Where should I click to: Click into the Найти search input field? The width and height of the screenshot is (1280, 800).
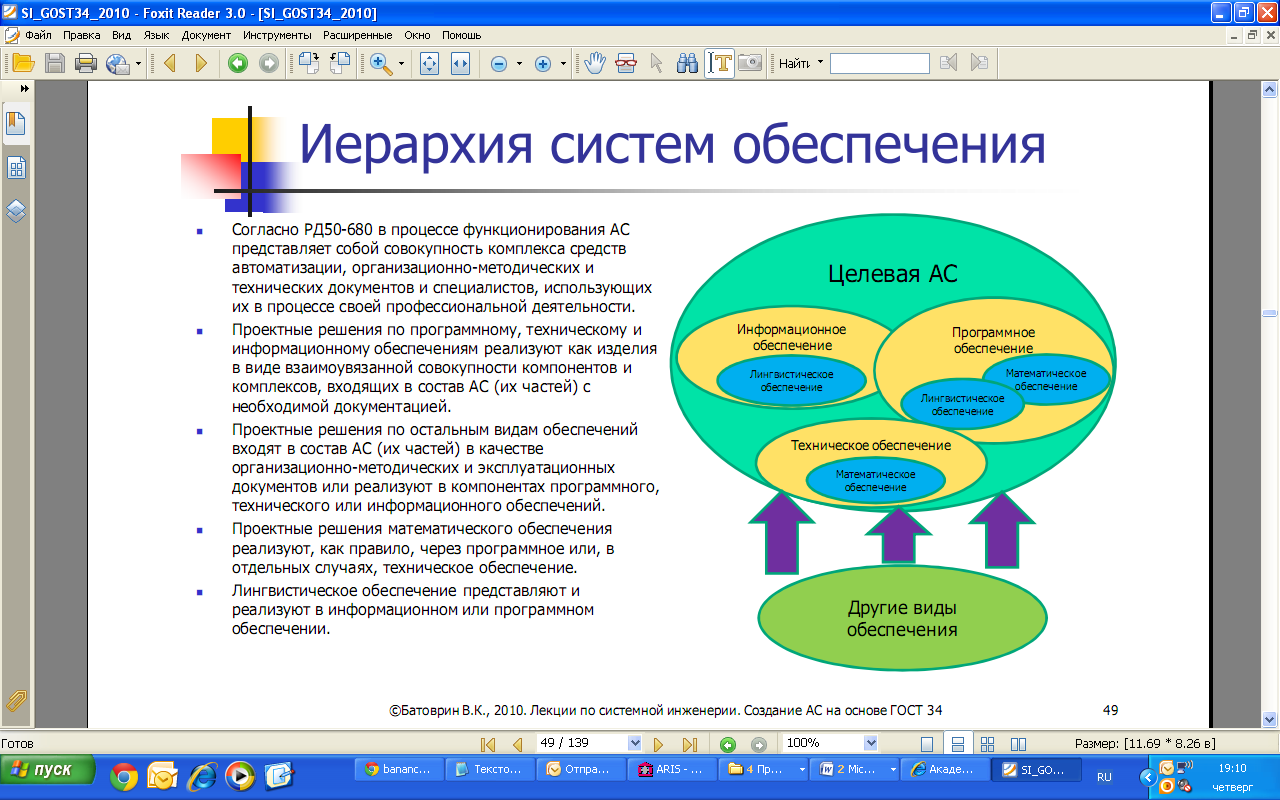point(880,63)
